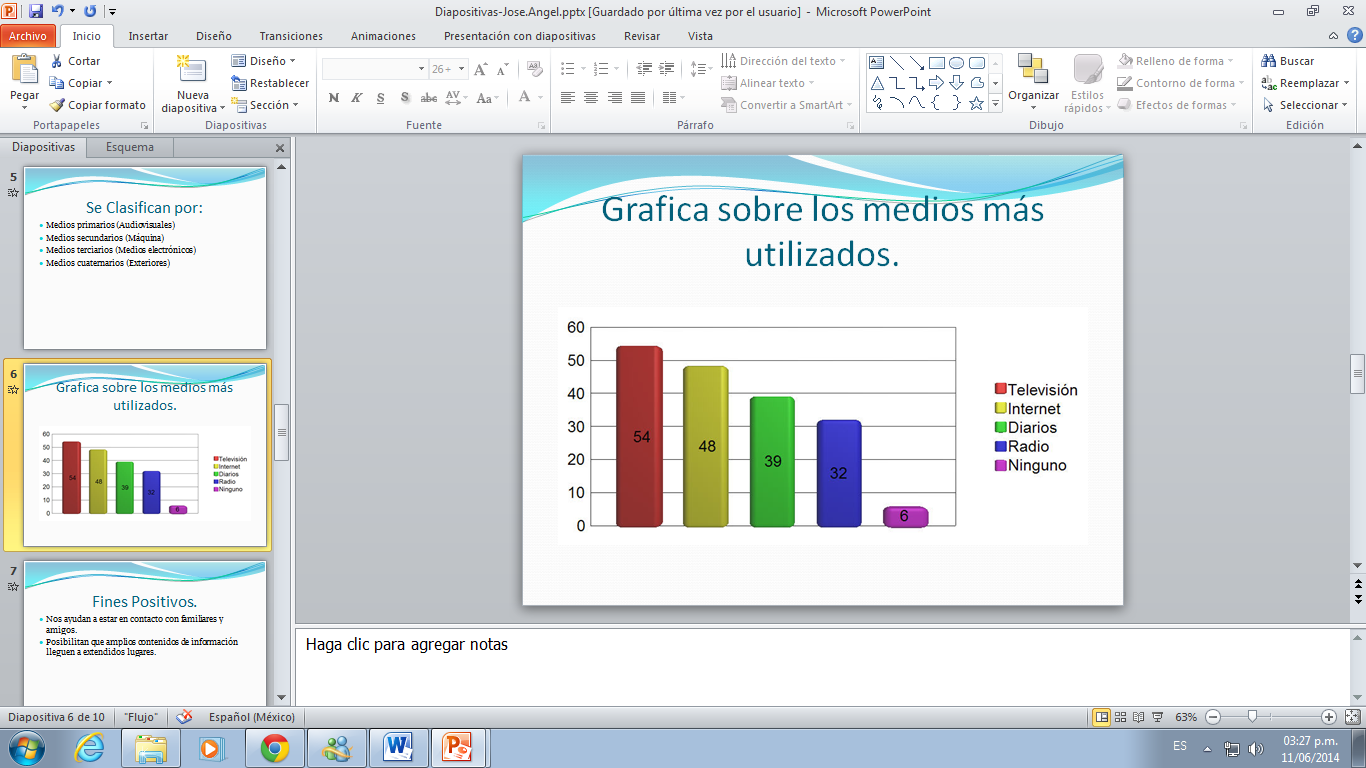Select slide 7 thumbnail Fines Positivos

[x=145, y=632]
